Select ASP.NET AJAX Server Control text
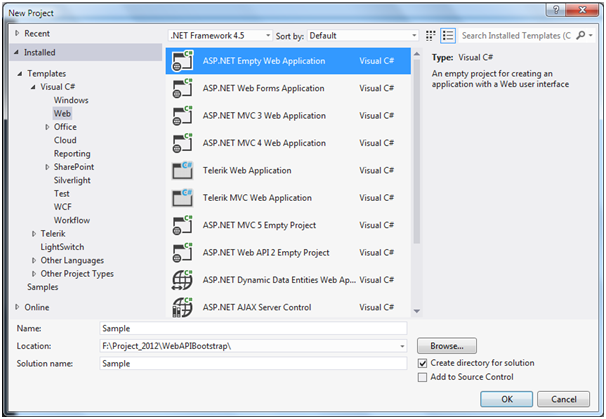Viewport: 606px width, 419px height. point(257,308)
